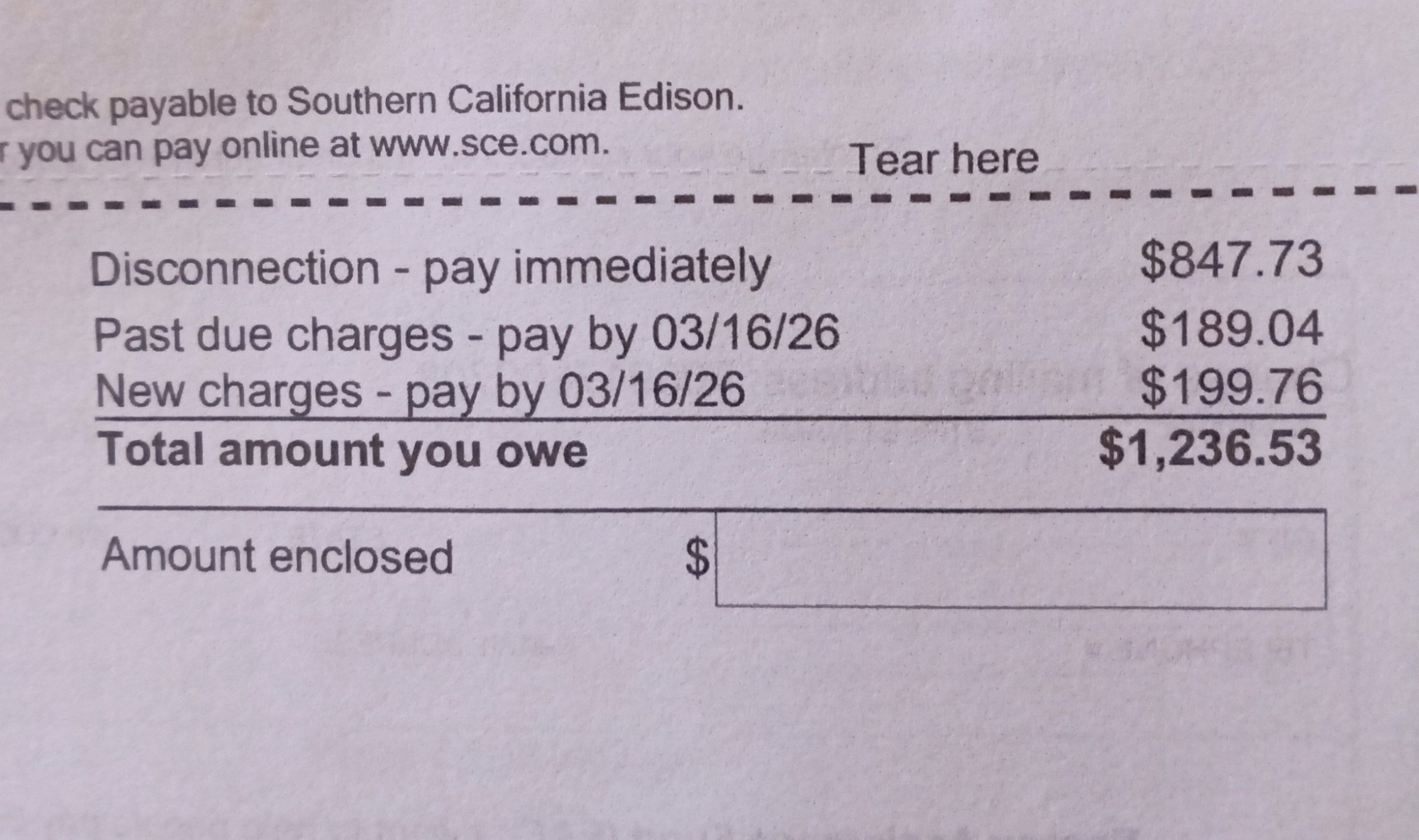Select the $199.76 new charges amount

[x=1231, y=387]
